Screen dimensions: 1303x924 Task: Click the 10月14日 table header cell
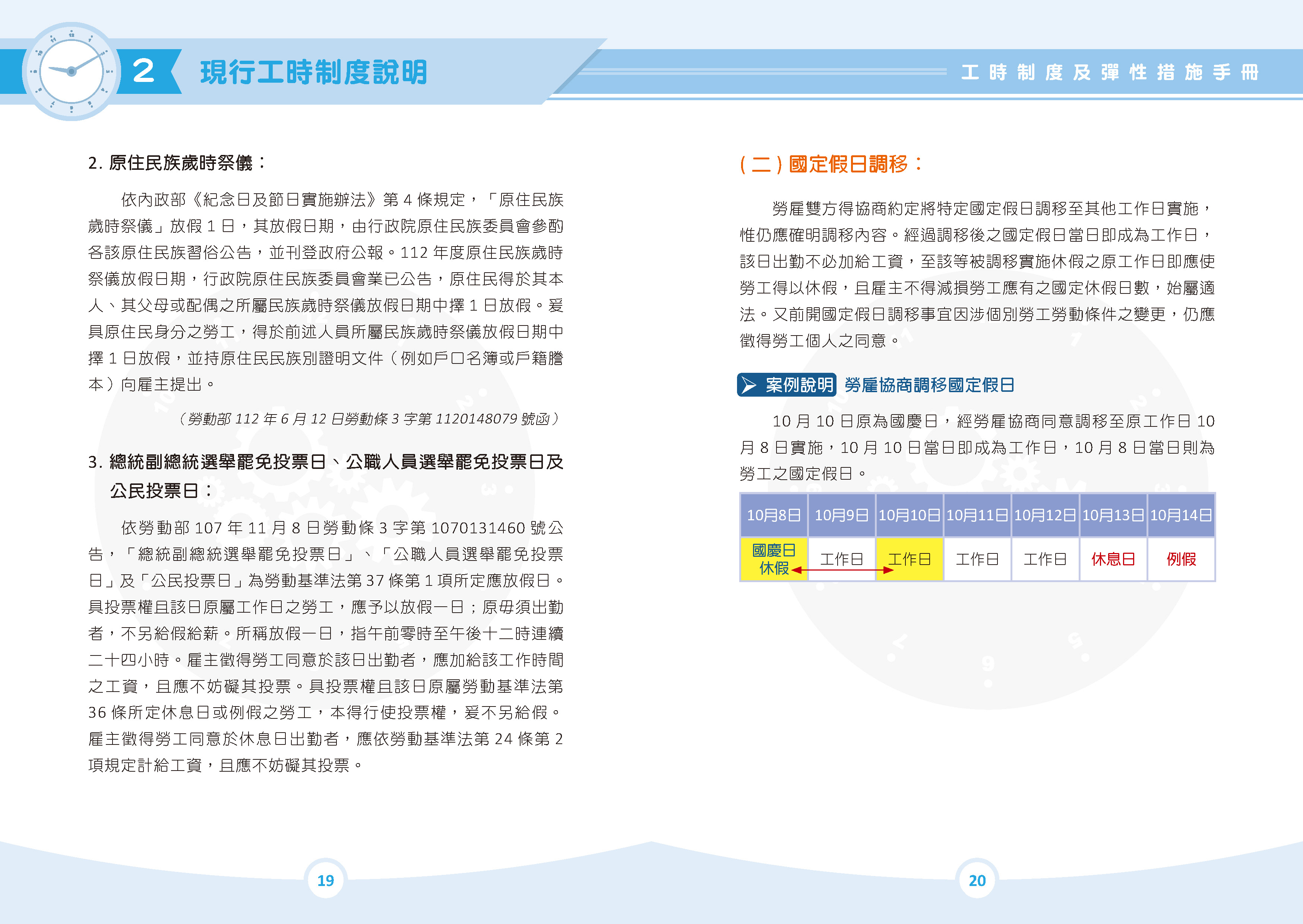(x=1181, y=515)
